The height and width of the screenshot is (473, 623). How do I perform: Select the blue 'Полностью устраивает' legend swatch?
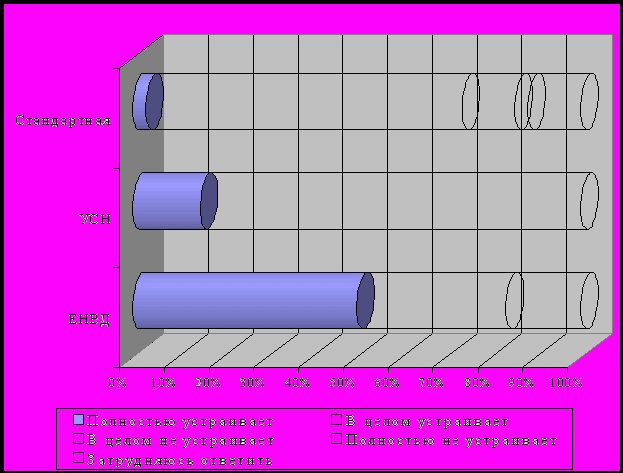pyautogui.click(x=79, y=419)
